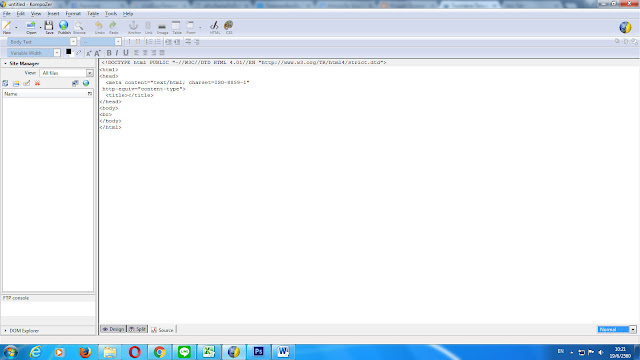Click the new folder icon in Site Manager
Viewport: 640px width, 360px height.
point(16,83)
